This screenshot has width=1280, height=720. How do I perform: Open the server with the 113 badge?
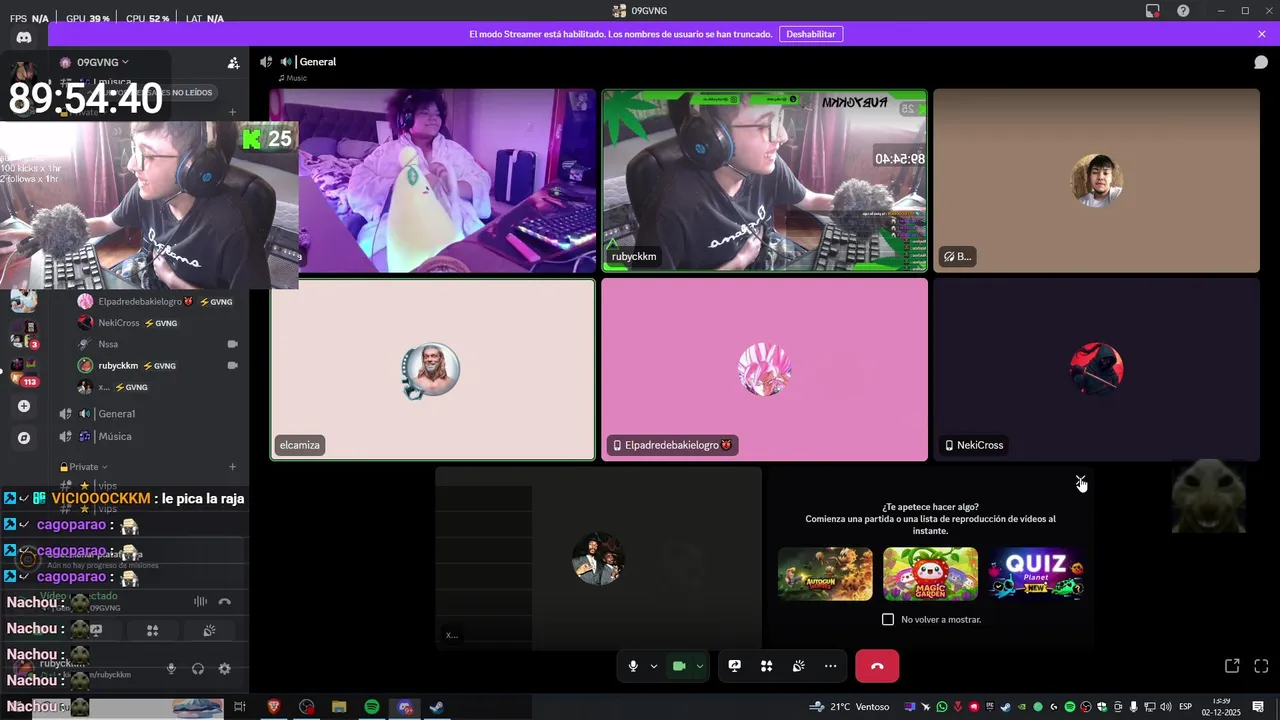click(x=24, y=370)
